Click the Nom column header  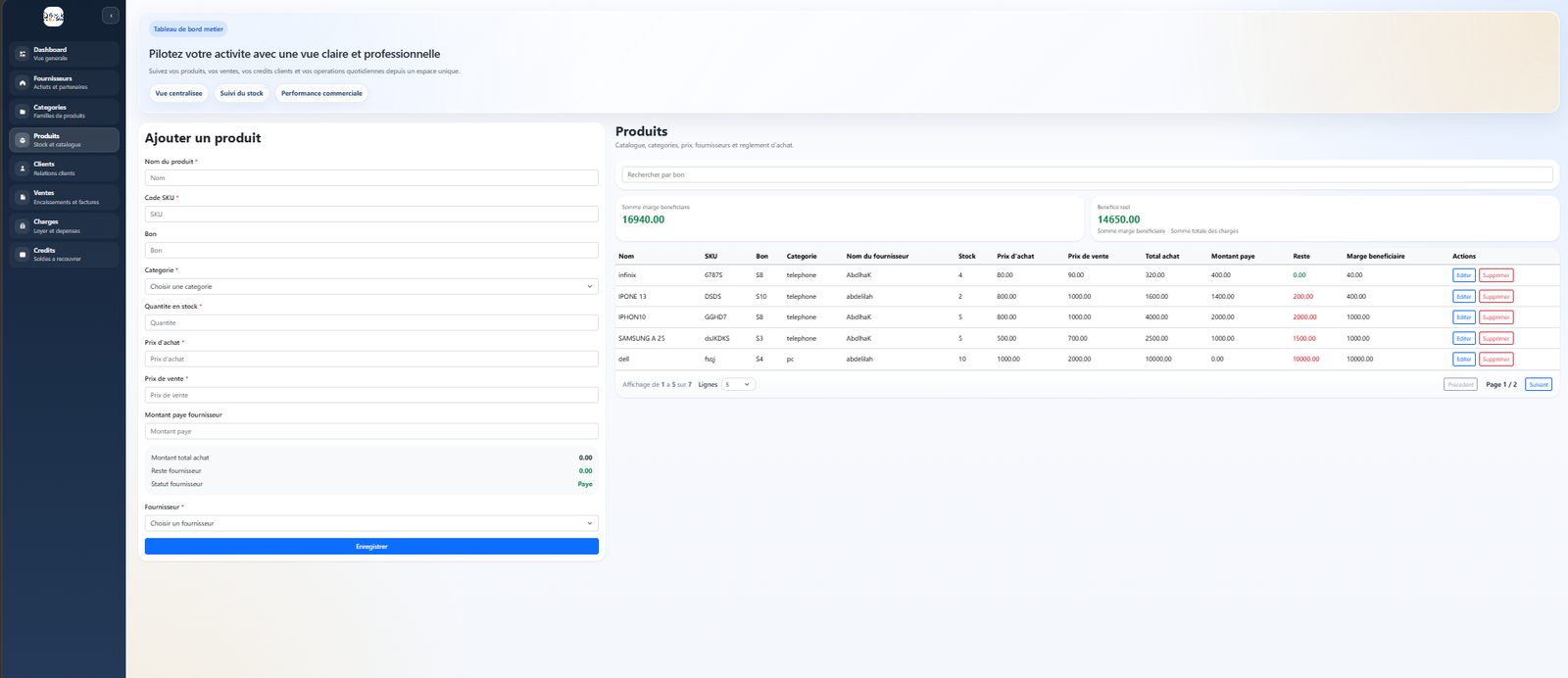coord(626,257)
